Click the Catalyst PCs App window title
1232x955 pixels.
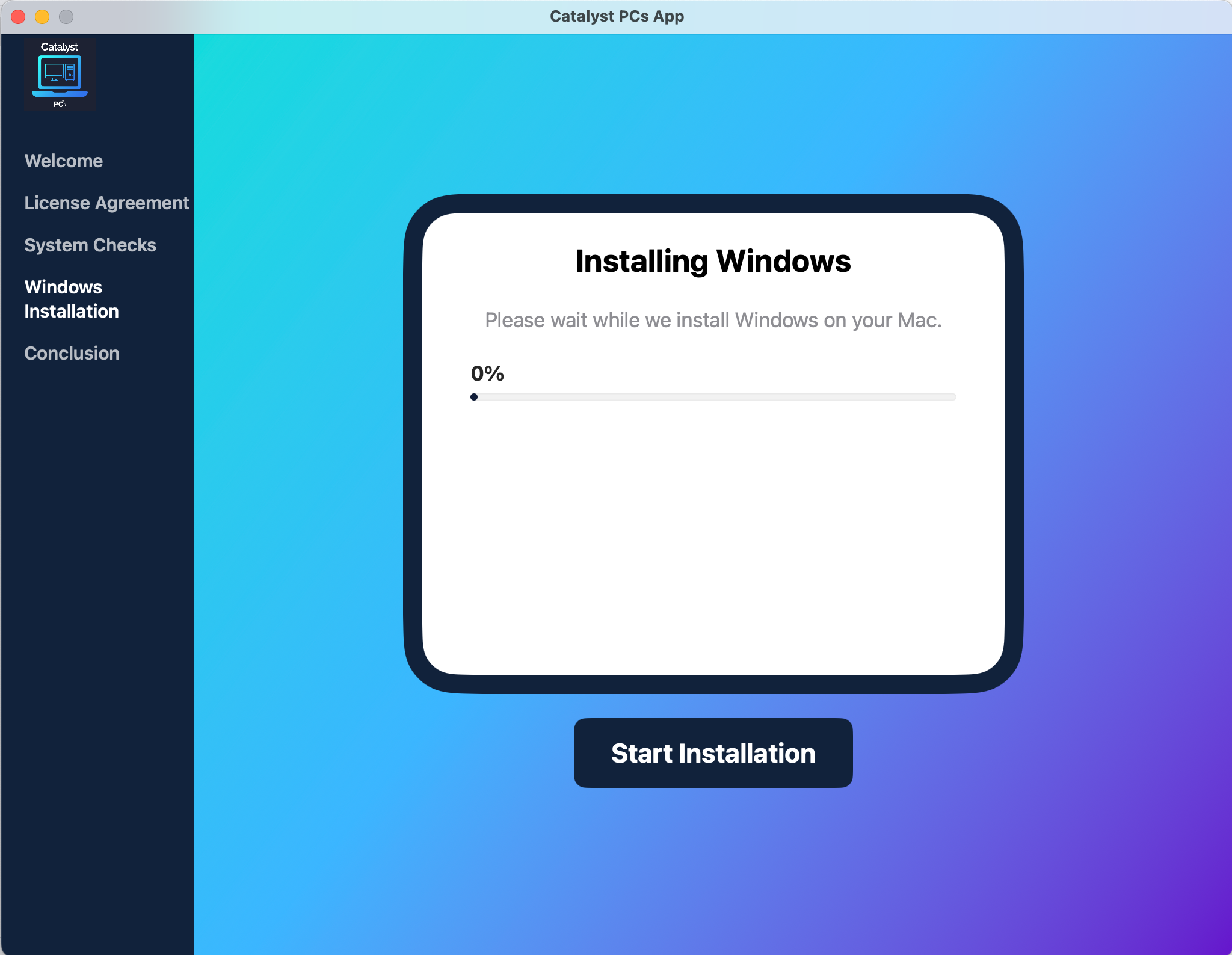click(617, 16)
